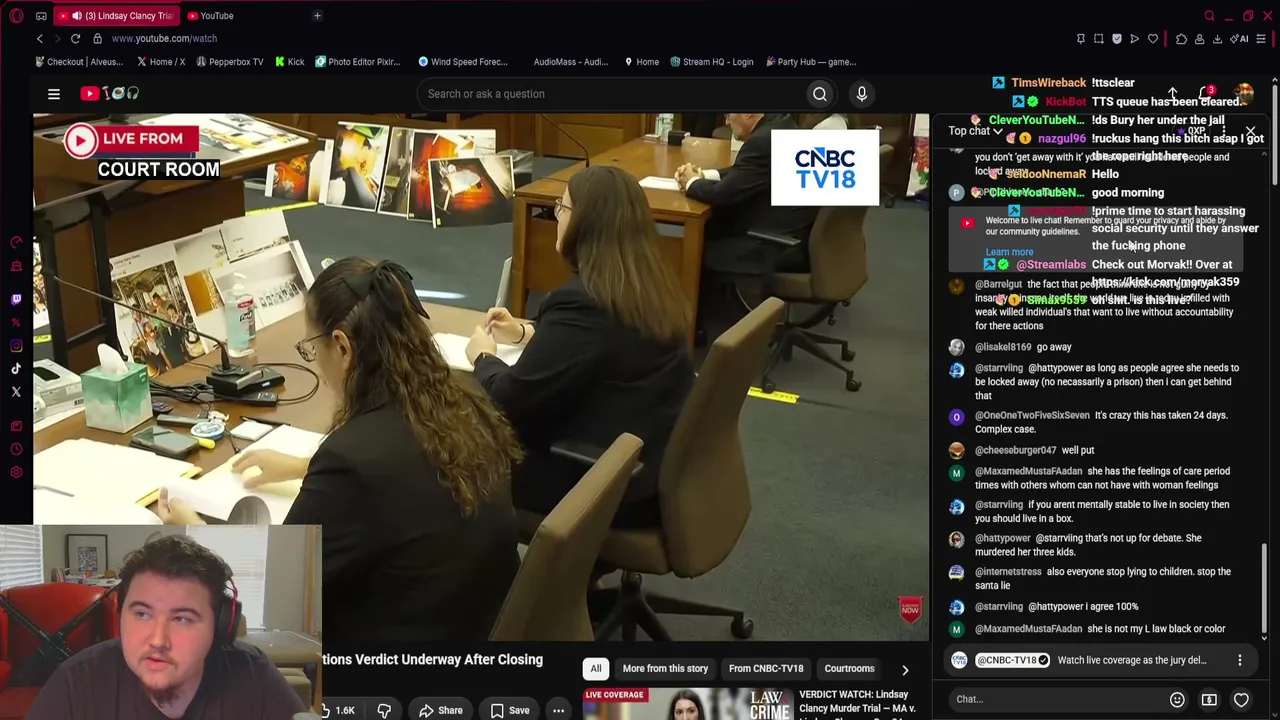Screen dimensions: 1280x720
Task: Close the live chat panel
Action: (1251, 131)
